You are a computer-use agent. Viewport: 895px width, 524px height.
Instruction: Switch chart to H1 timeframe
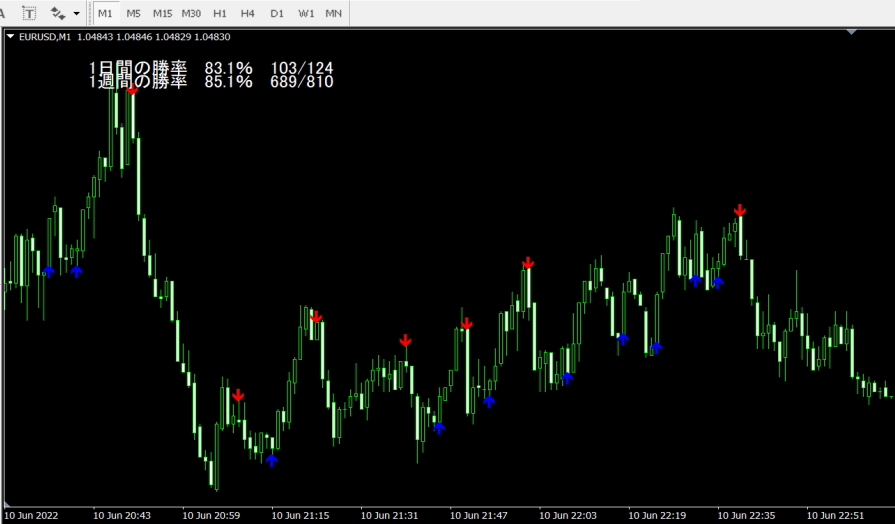tap(220, 13)
